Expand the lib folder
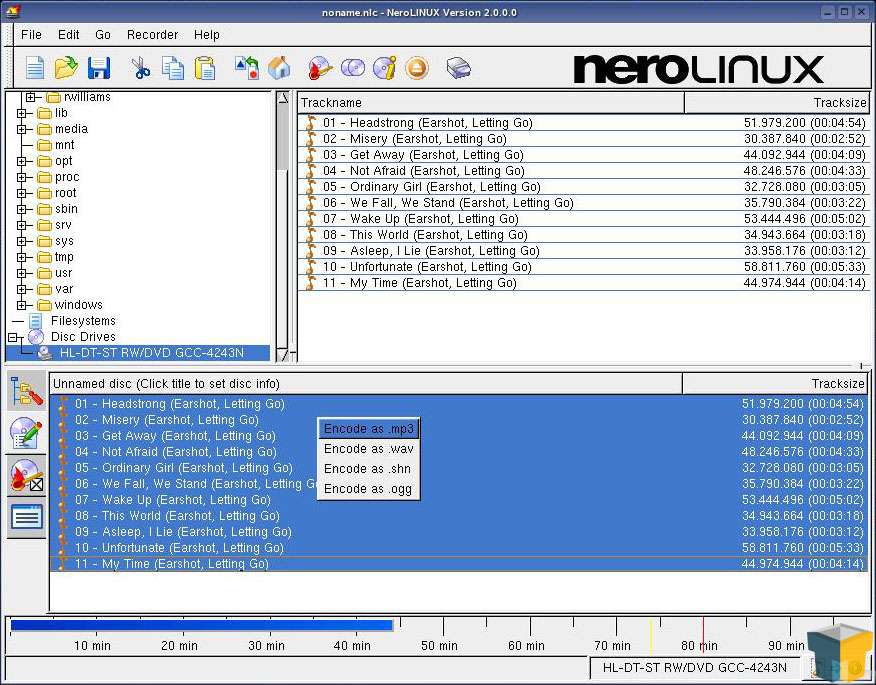This screenshot has height=685, width=876. pyautogui.click(x=21, y=113)
